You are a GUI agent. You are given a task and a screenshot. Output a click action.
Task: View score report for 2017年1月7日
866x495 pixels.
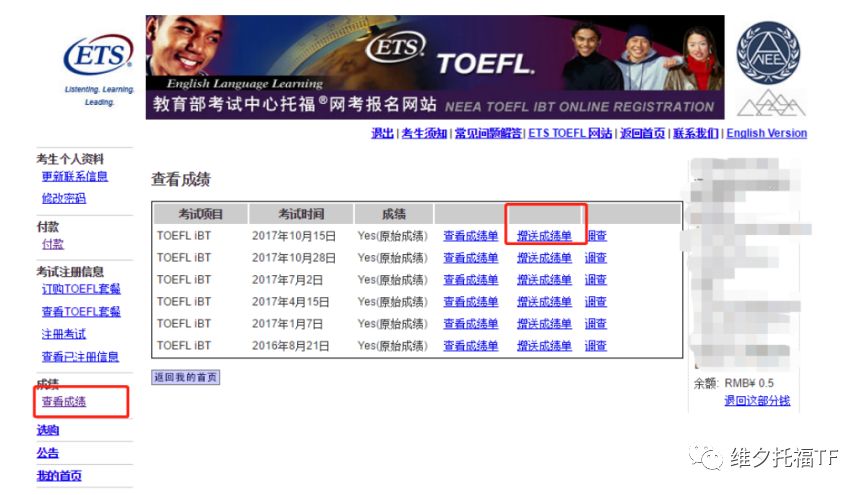(x=471, y=324)
